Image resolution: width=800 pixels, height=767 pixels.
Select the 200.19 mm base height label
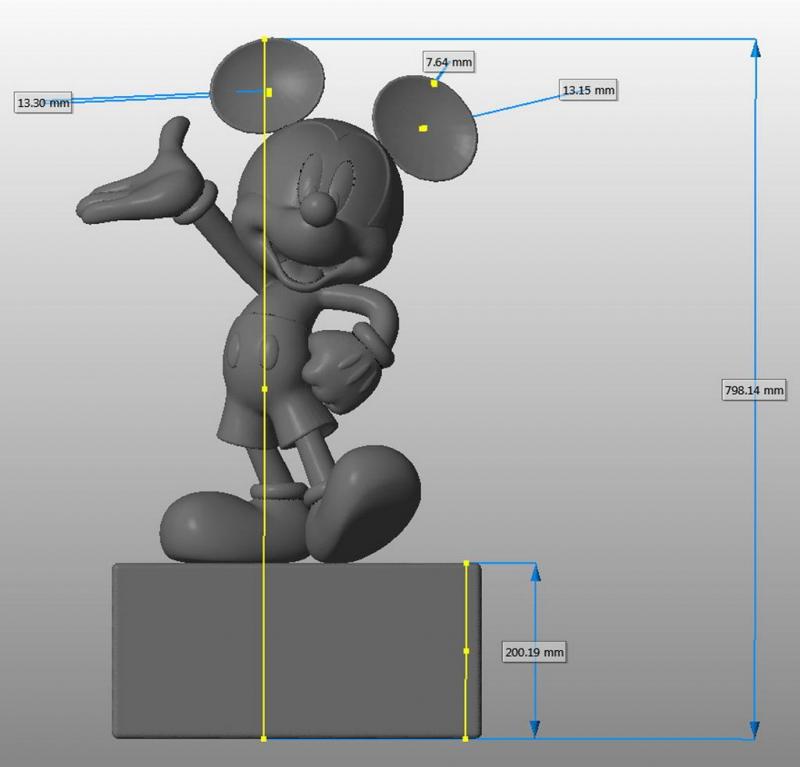(534, 652)
